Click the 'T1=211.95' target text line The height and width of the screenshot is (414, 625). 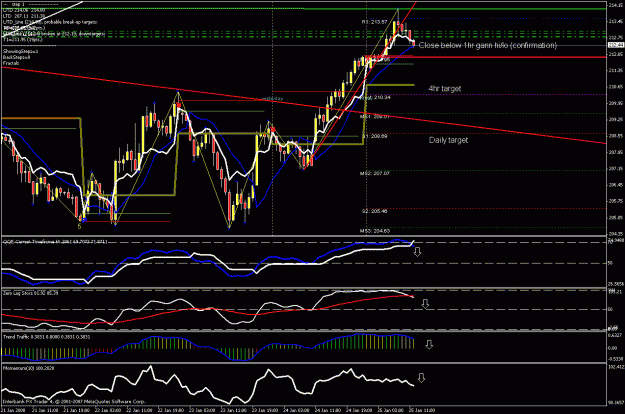(x=23, y=40)
